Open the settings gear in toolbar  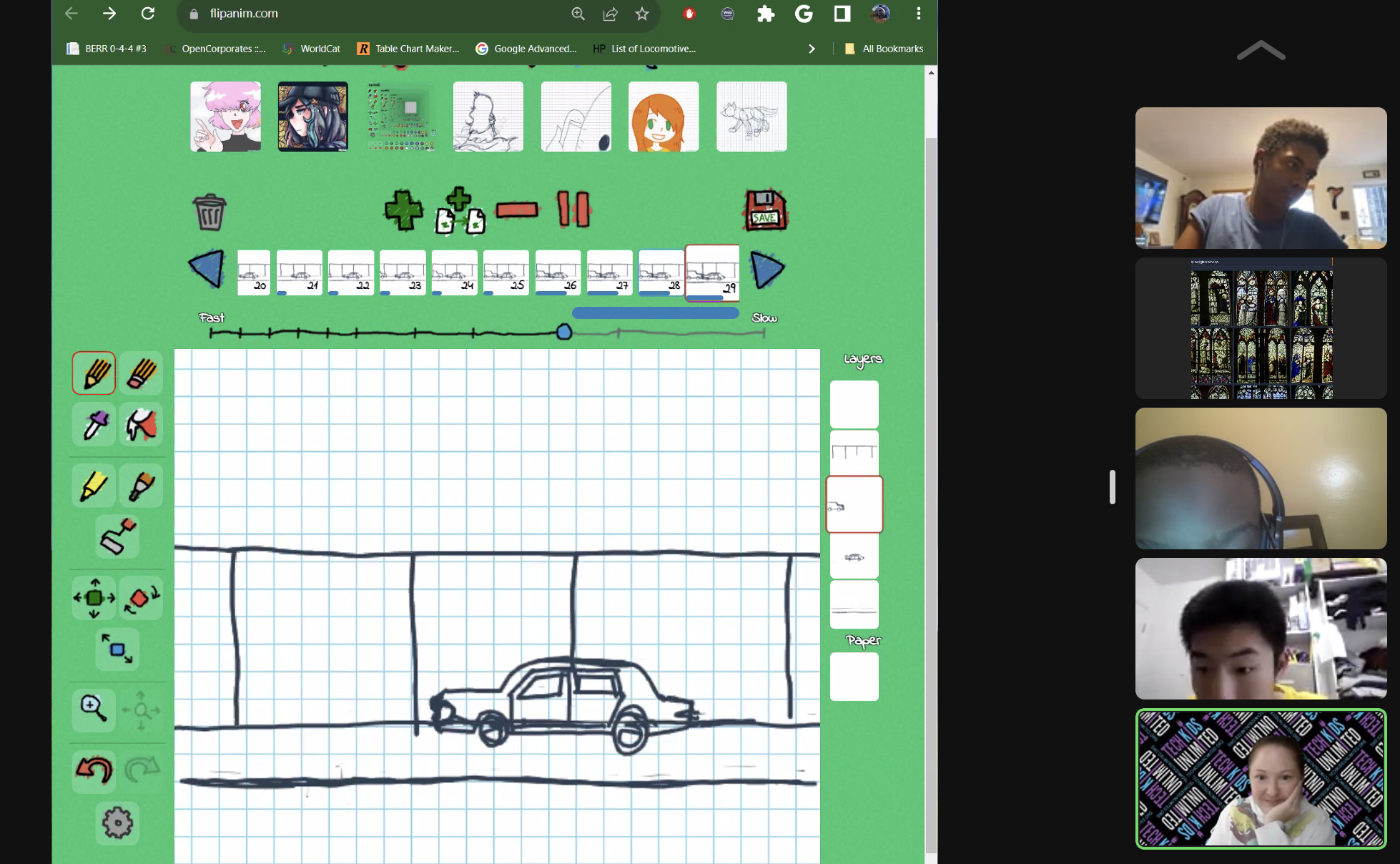click(117, 823)
